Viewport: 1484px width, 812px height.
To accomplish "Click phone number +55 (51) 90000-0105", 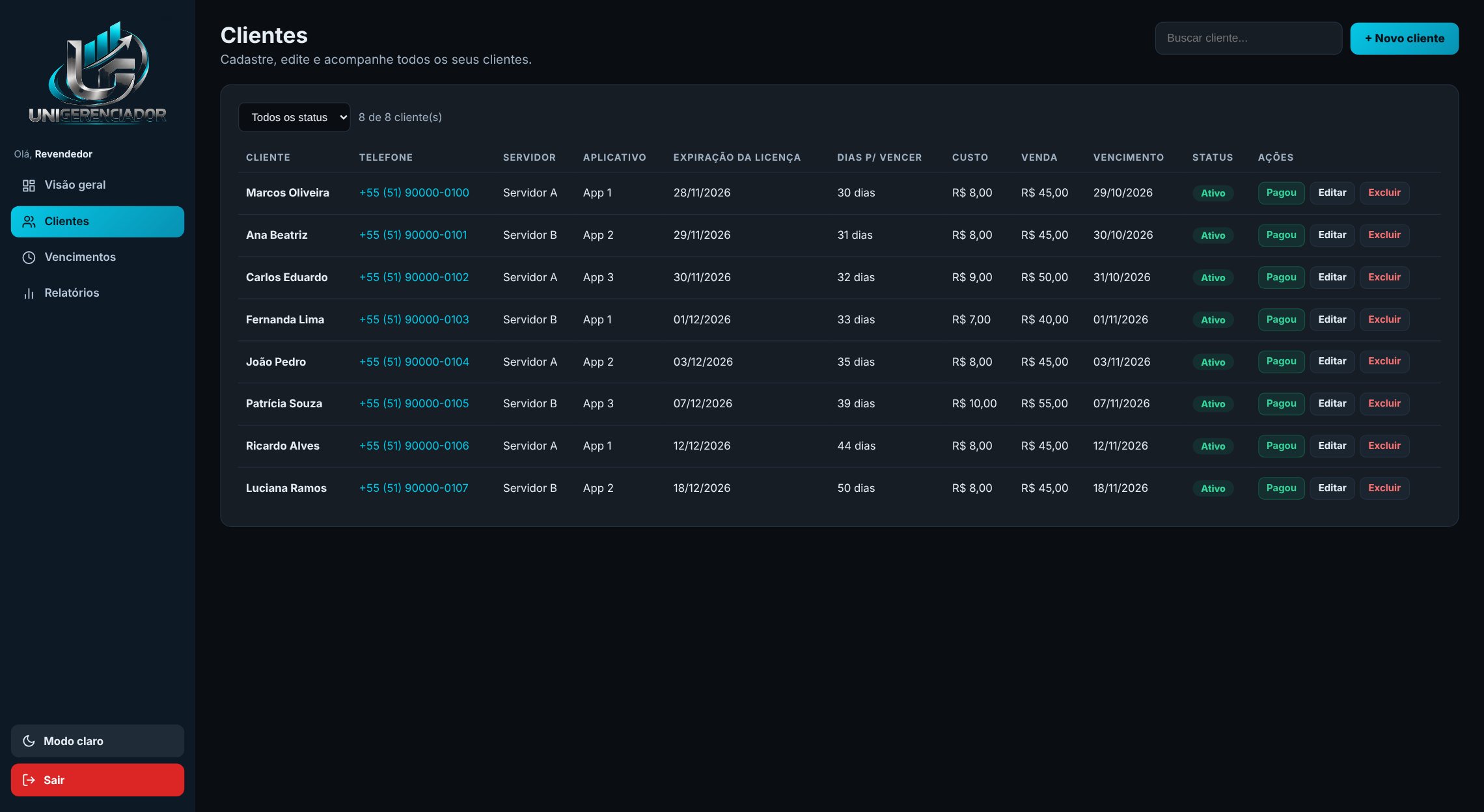I will [x=414, y=404].
